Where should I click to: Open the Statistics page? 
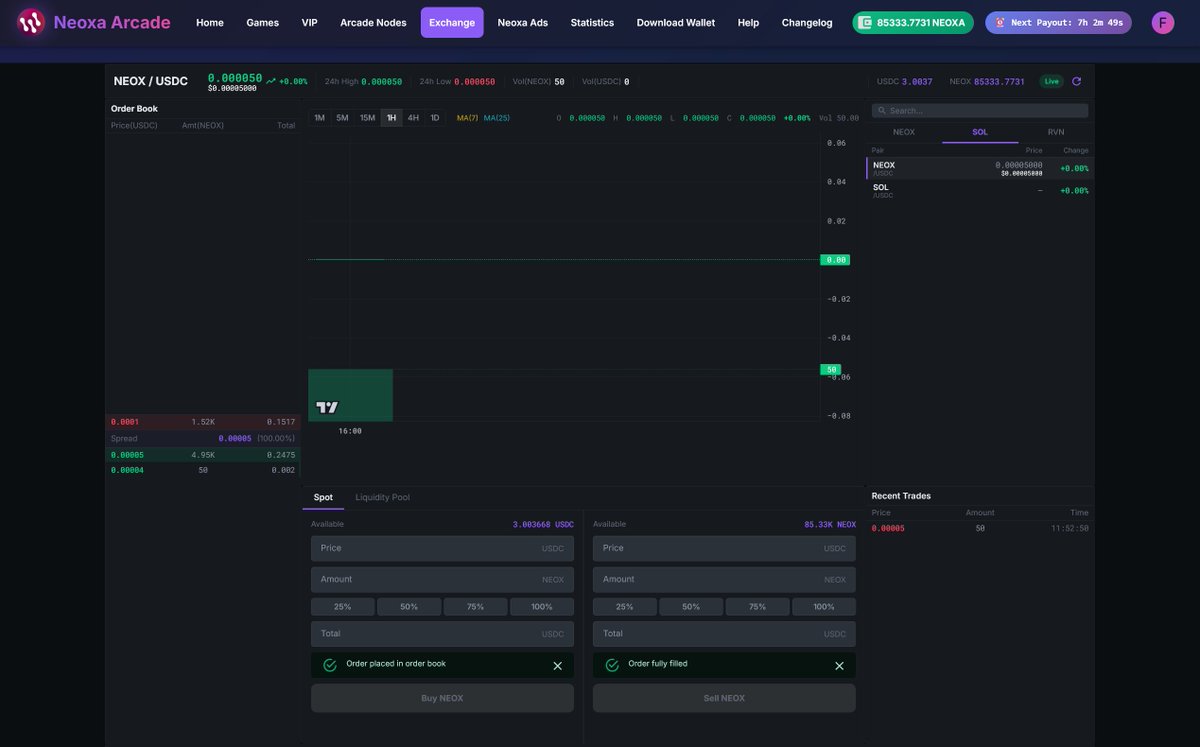click(x=592, y=22)
